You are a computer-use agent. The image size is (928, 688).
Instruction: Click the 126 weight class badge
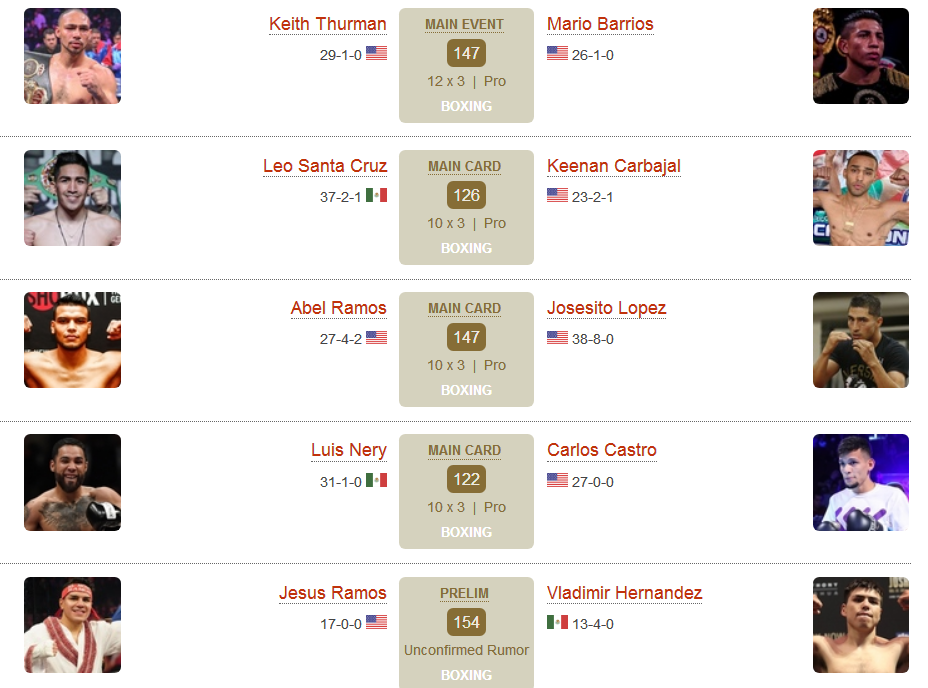(x=466, y=195)
